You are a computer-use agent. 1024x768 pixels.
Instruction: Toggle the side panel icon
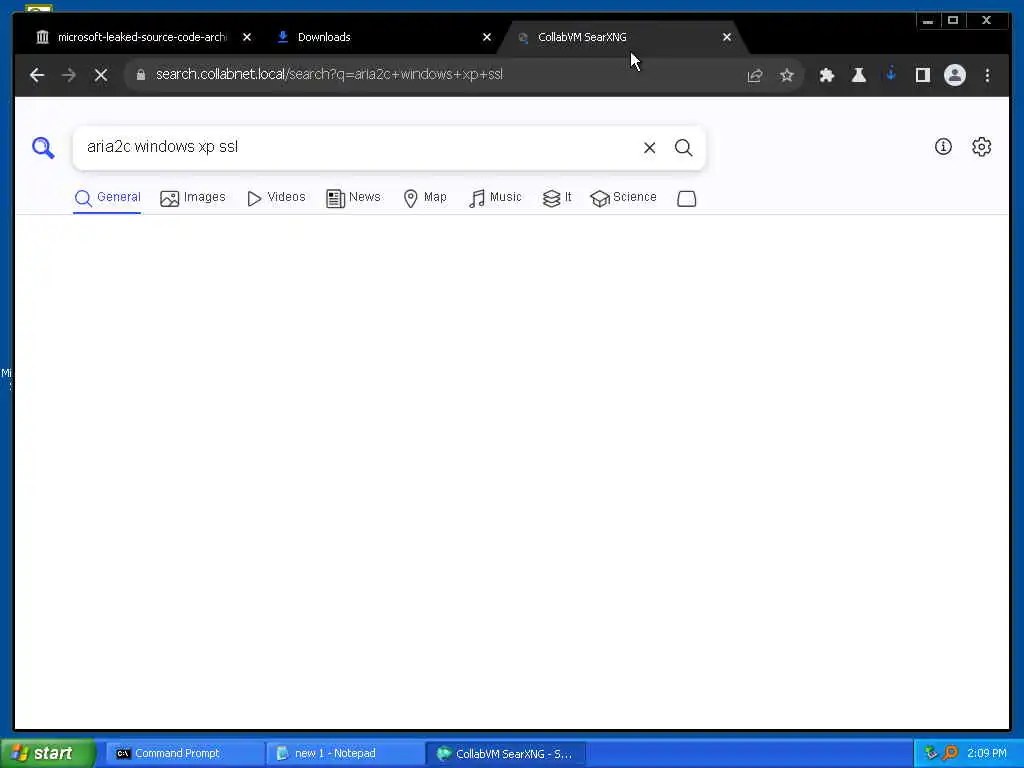point(923,75)
